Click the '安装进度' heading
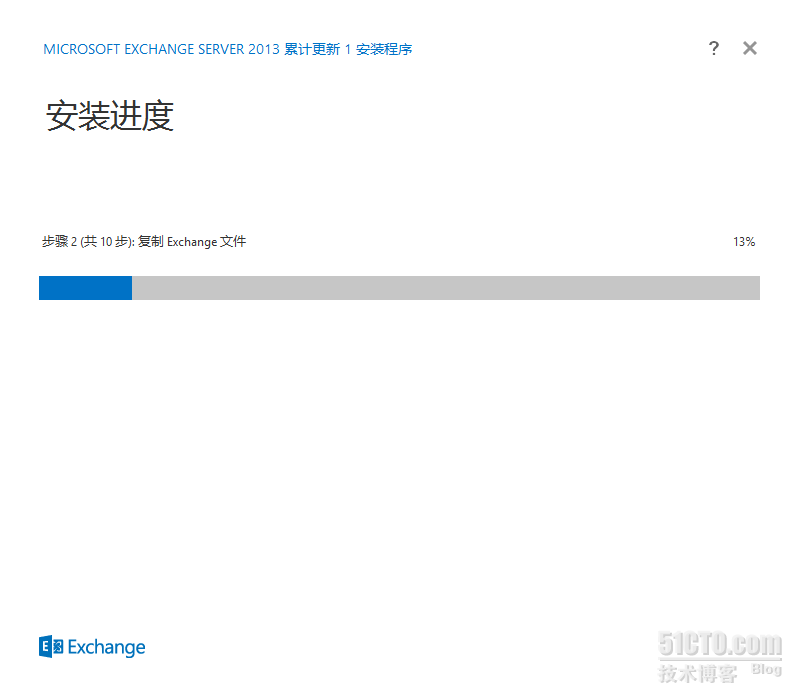The height and width of the screenshot is (697, 796). click(x=110, y=116)
